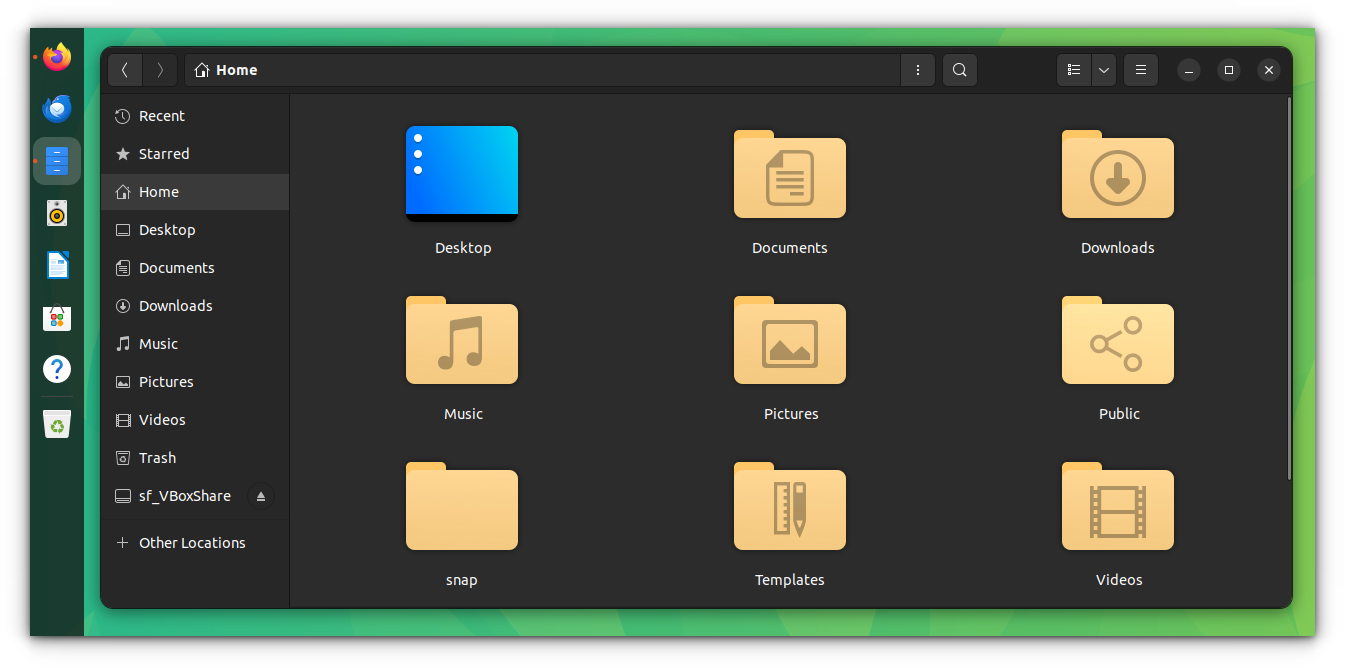
Task: Launch Firefox from the dock
Action: point(57,57)
